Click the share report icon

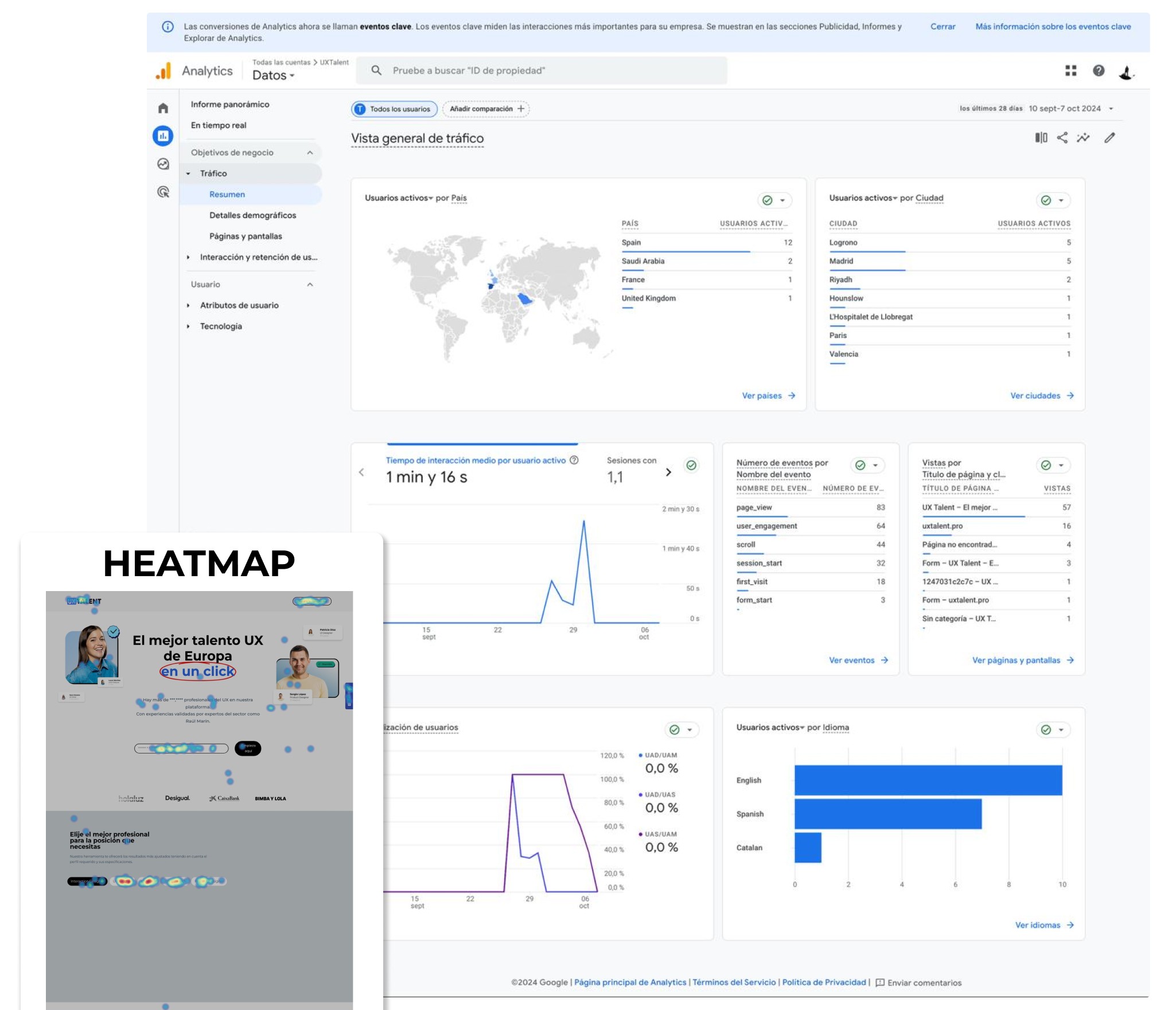point(1062,138)
